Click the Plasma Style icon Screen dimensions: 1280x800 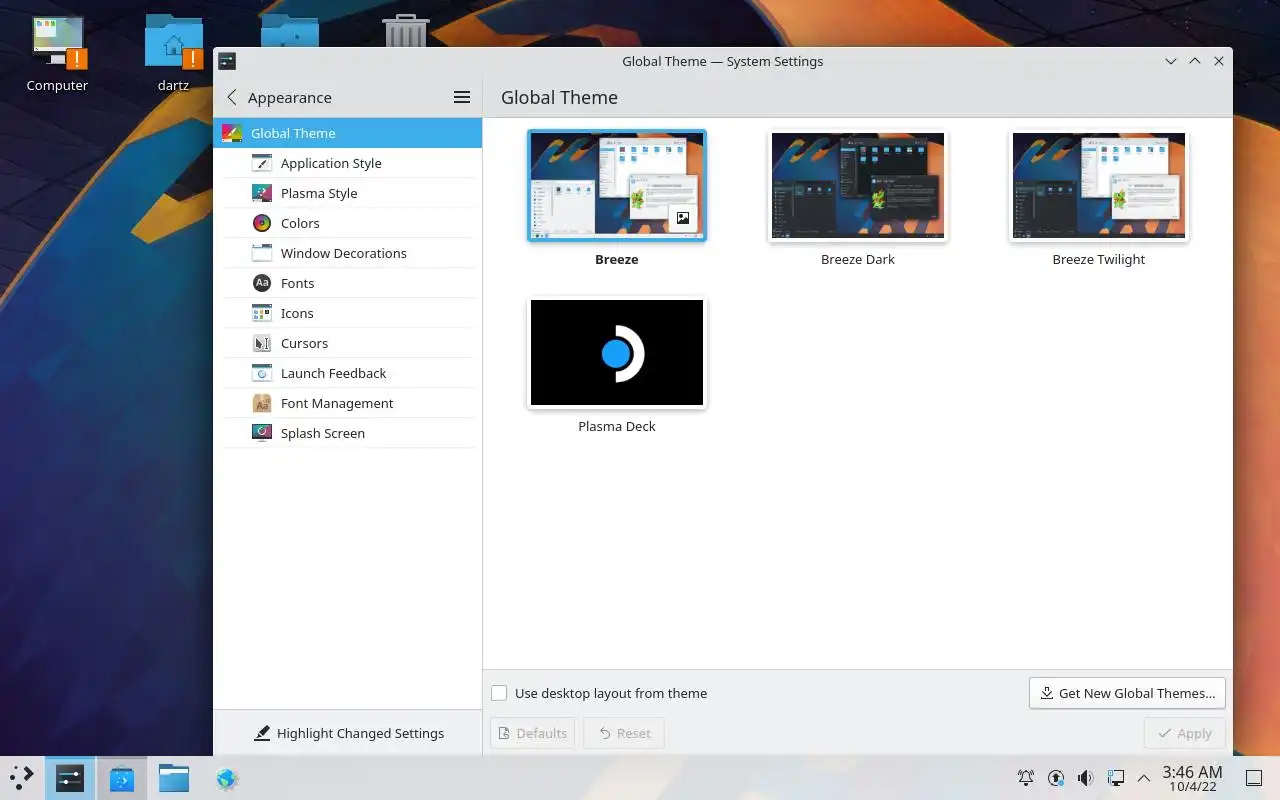262,193
